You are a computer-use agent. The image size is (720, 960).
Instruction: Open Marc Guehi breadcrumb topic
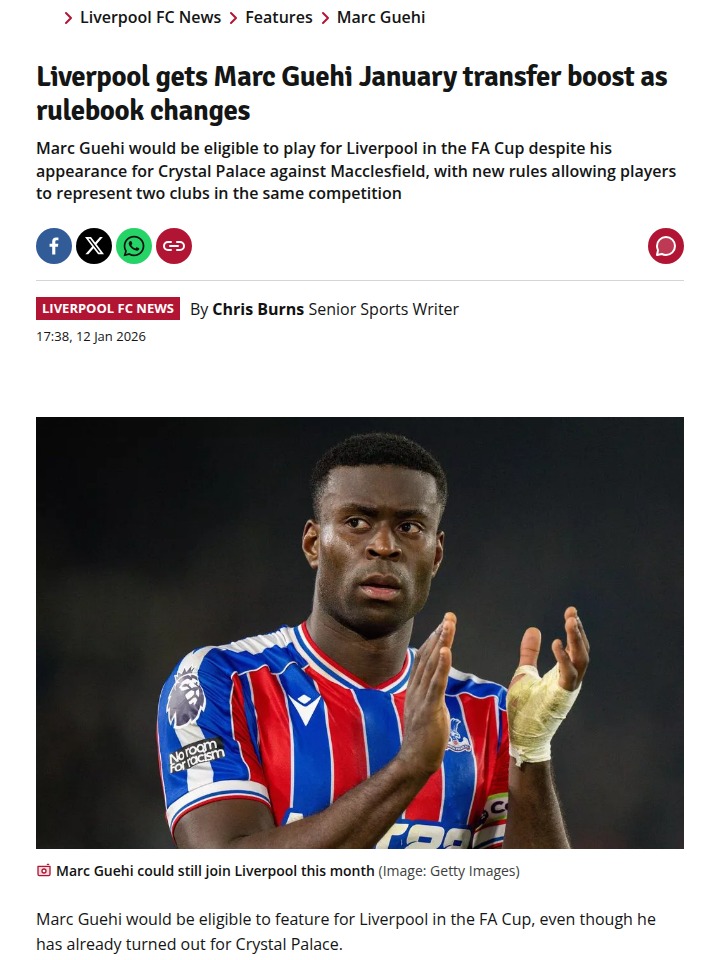[381, 17]
